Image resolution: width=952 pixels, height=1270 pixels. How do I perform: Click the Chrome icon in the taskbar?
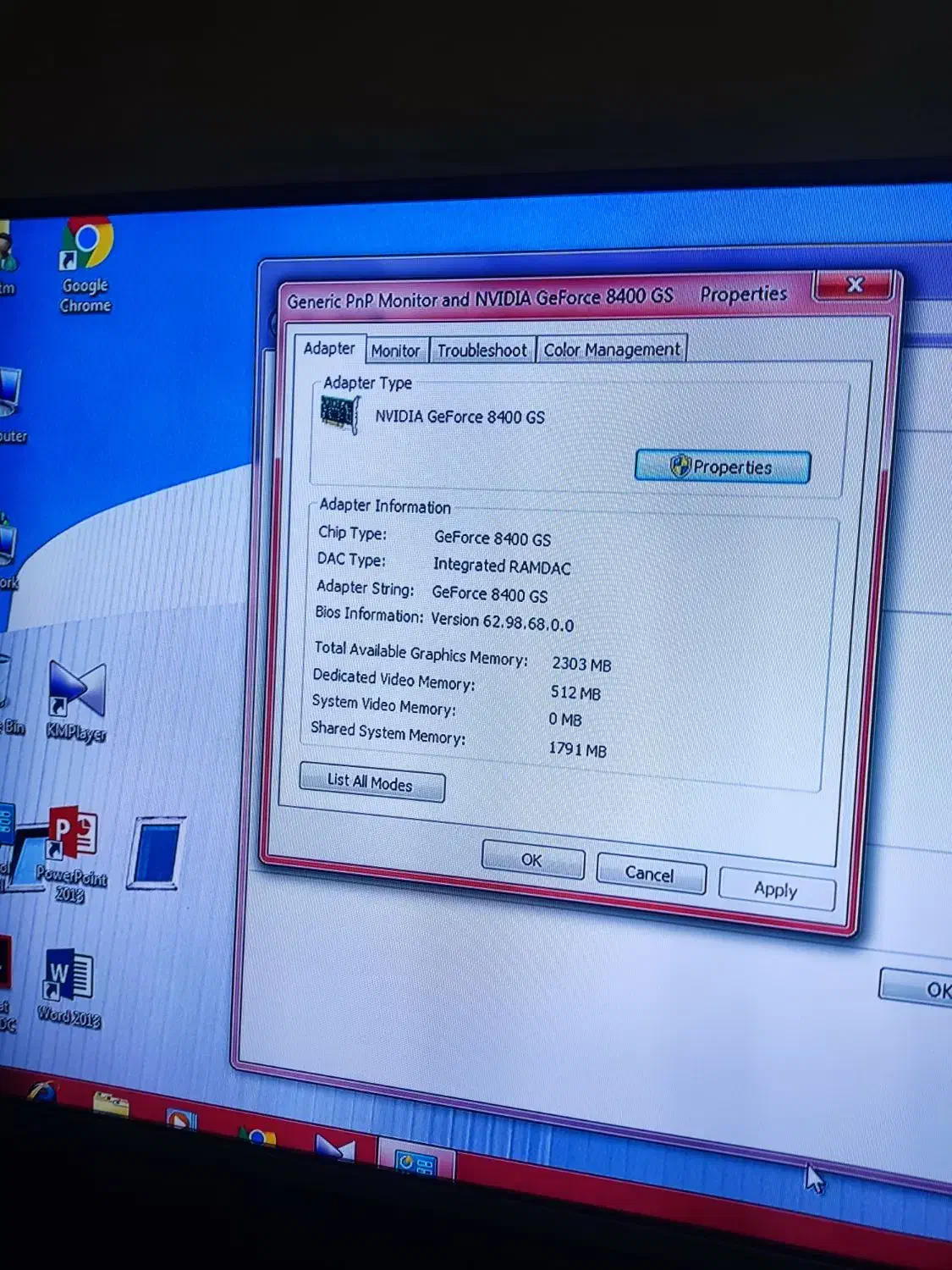259,1137
